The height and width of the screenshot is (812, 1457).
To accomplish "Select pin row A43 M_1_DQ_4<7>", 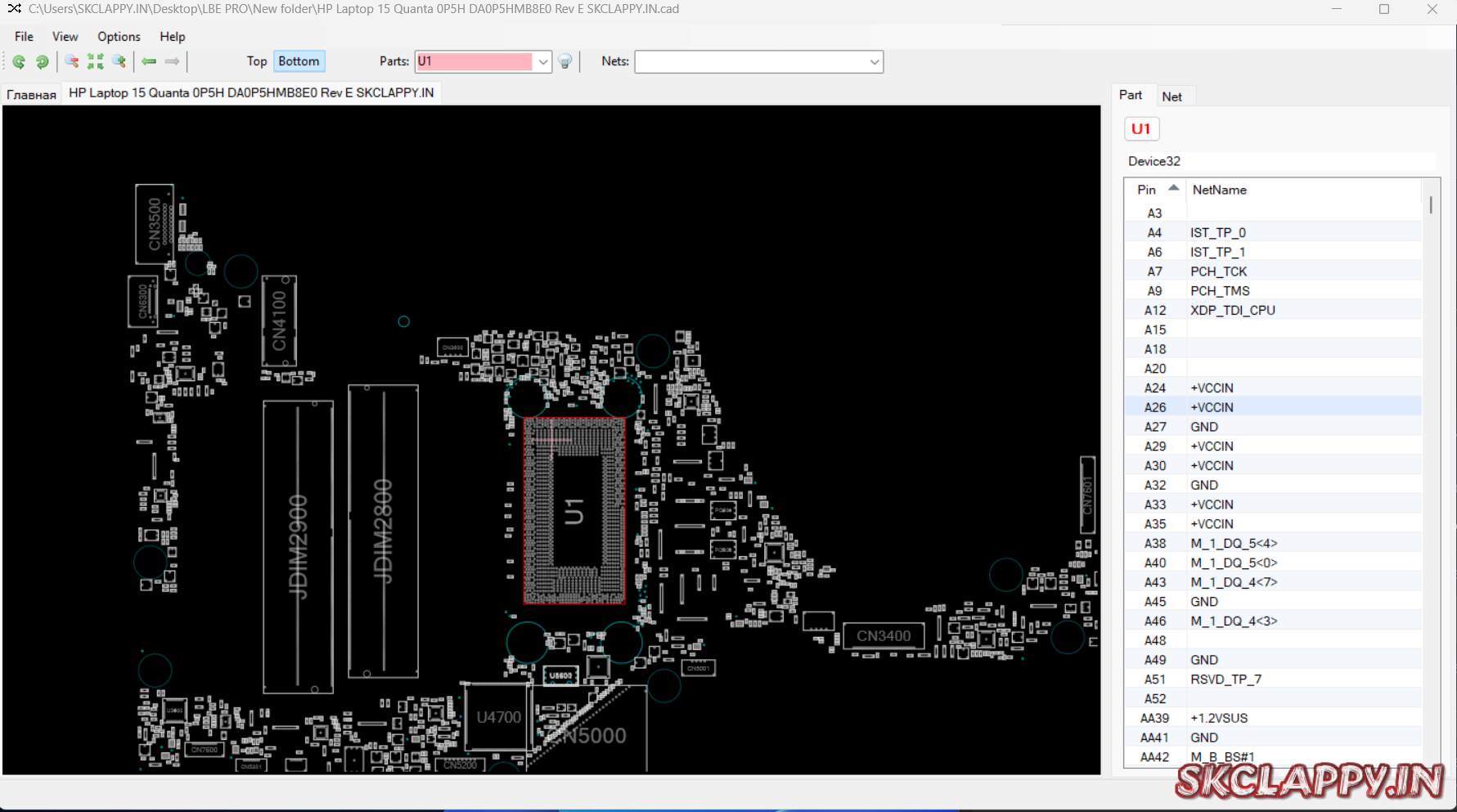I will pos(1273,582).
